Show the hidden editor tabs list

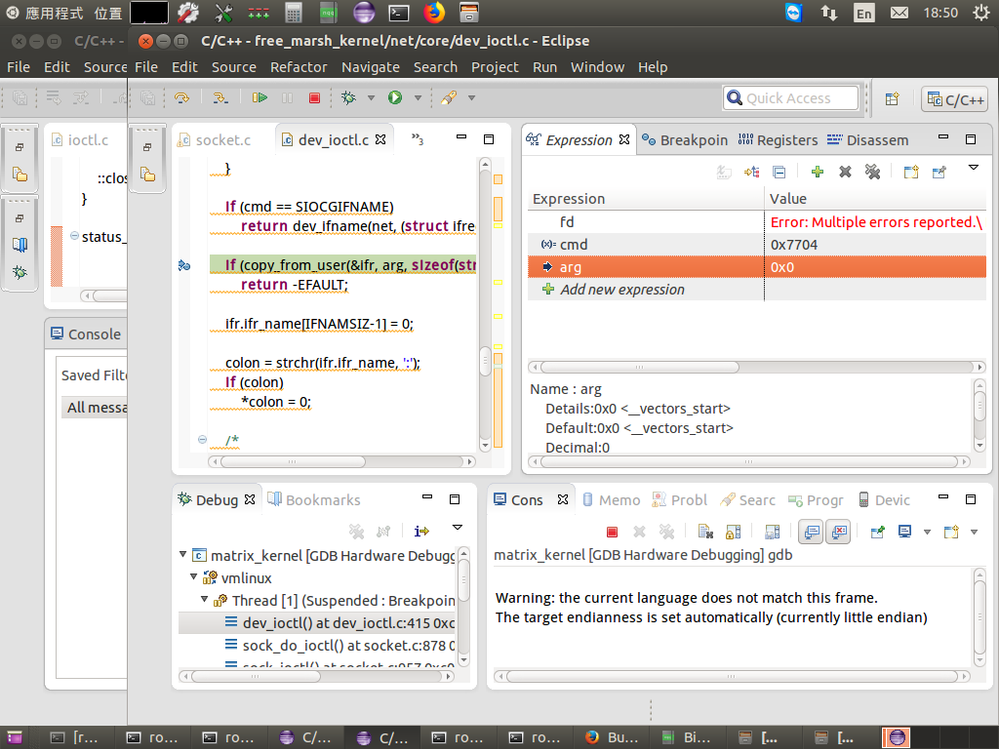pos(417,139)
